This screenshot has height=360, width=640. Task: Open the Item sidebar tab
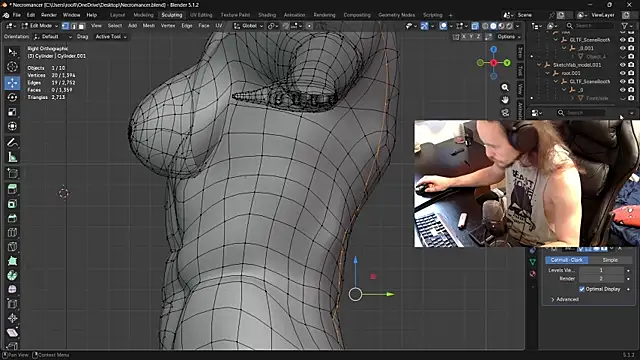click(520, 52)
